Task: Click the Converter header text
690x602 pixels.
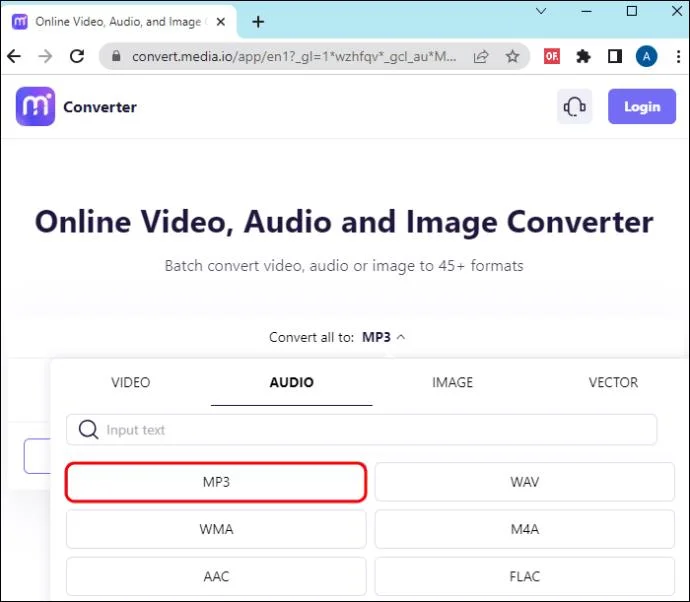Action: point(100,107)
